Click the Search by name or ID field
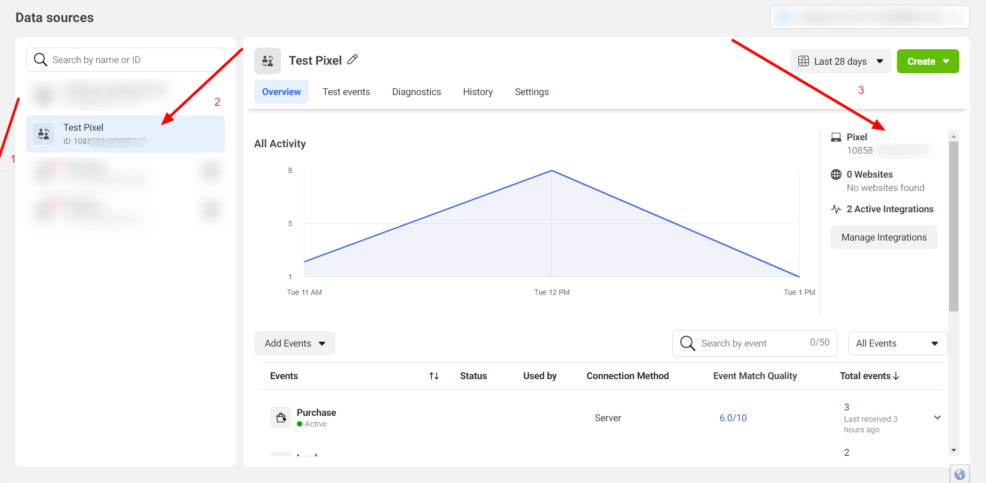 click(126, 60)
